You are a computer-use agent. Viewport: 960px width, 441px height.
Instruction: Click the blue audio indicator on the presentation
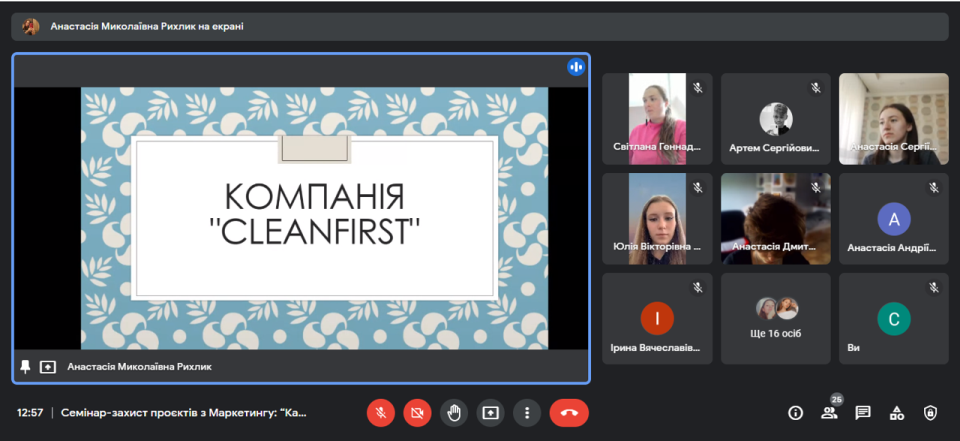coord(575,67)
